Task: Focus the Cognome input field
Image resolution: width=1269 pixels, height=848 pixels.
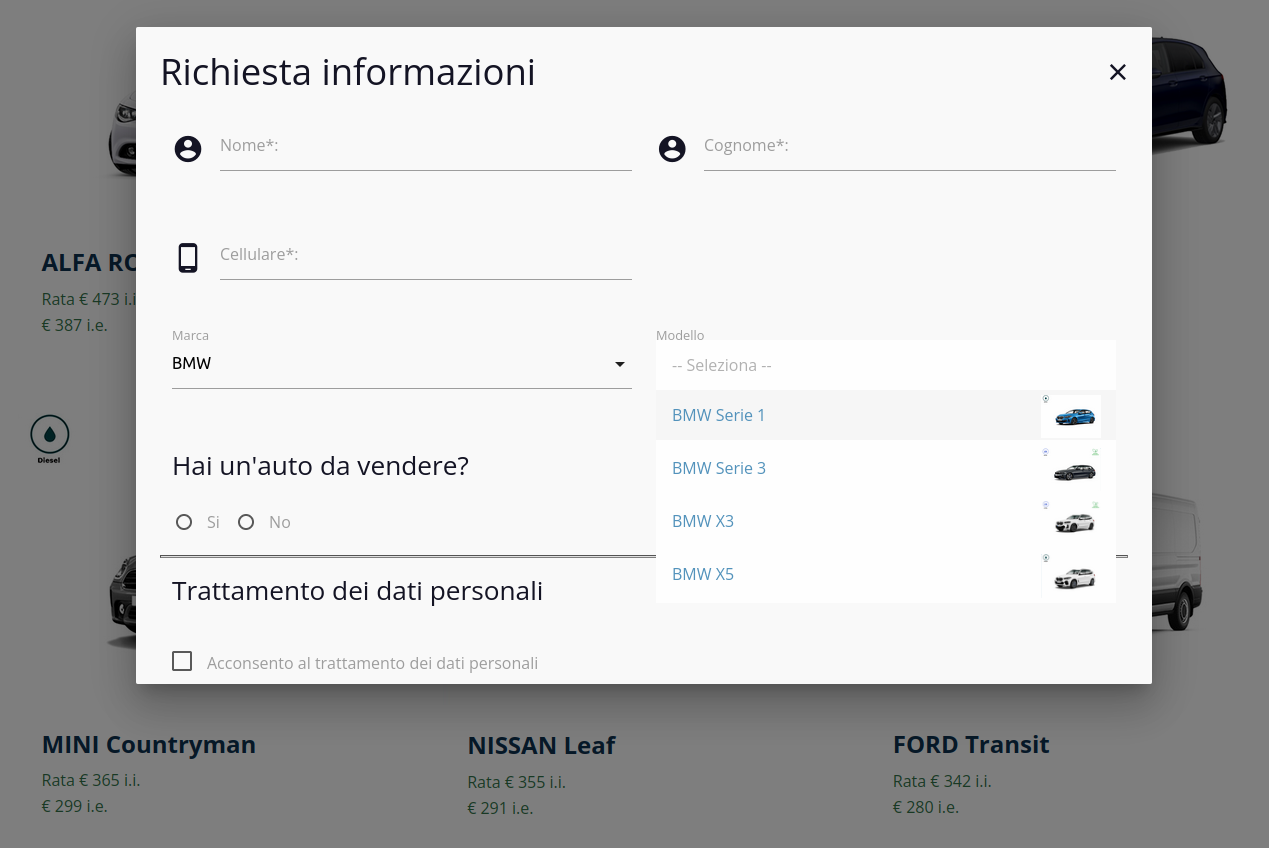Action: pyautogui.click(x=910, y=146)
